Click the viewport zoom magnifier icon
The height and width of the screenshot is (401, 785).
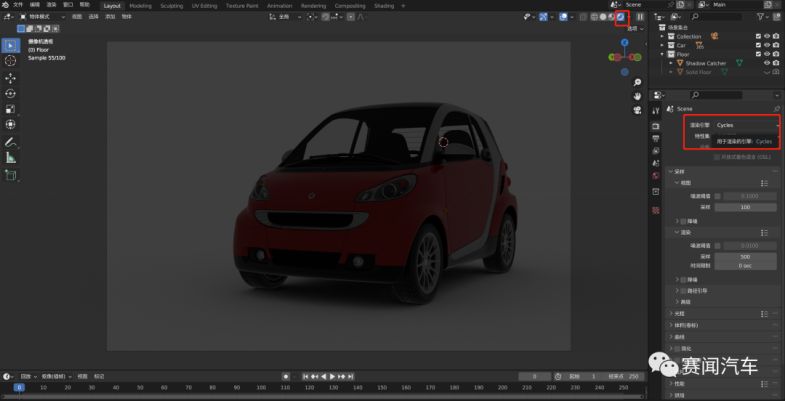[637, 82]
